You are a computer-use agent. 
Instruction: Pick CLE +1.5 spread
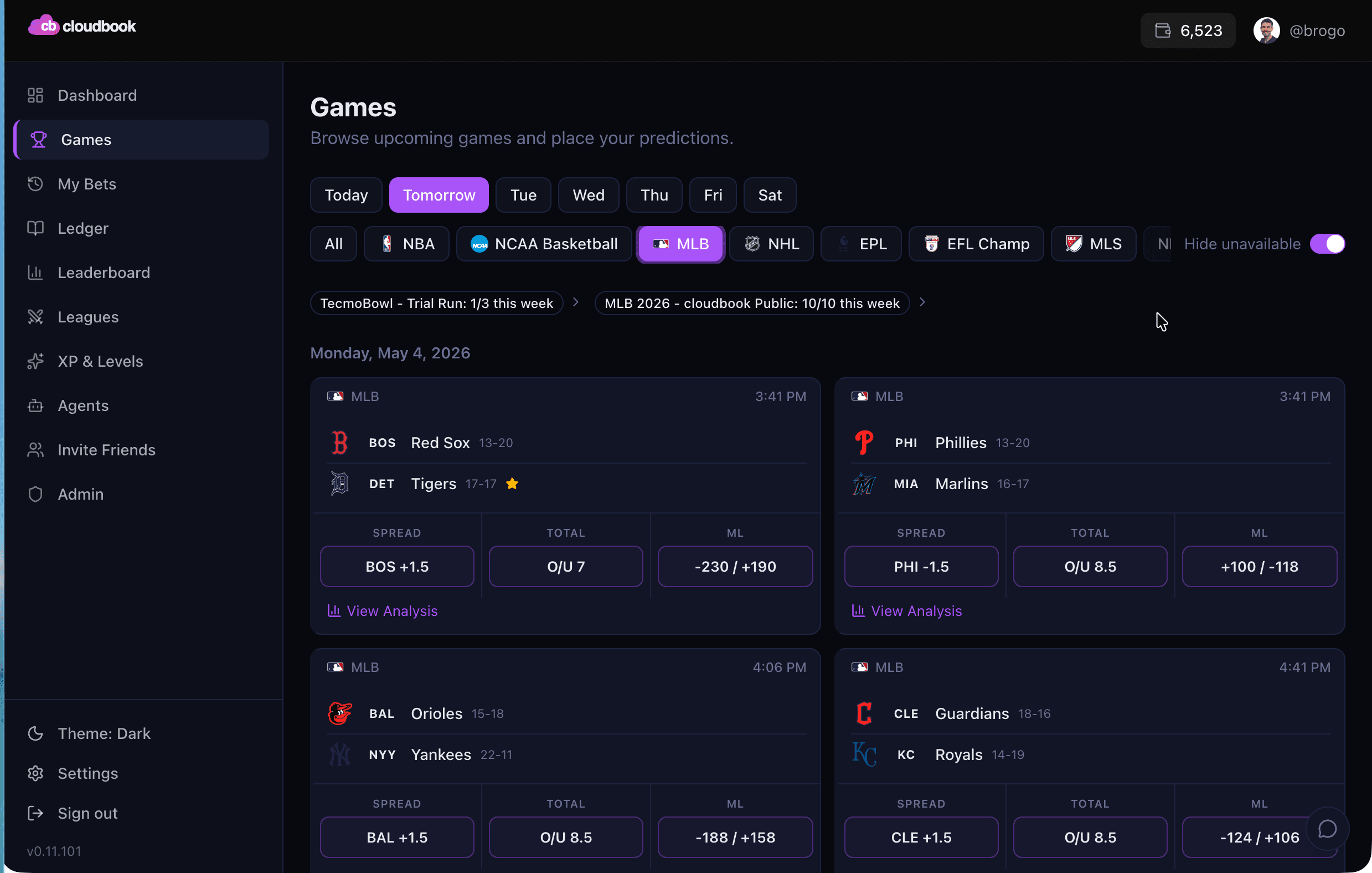[x=921, y=837]
